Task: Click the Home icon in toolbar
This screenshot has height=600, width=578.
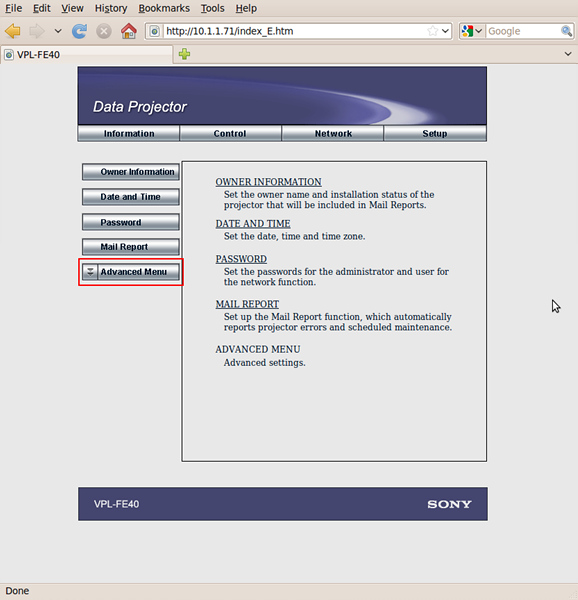Action: pos(129,31)
